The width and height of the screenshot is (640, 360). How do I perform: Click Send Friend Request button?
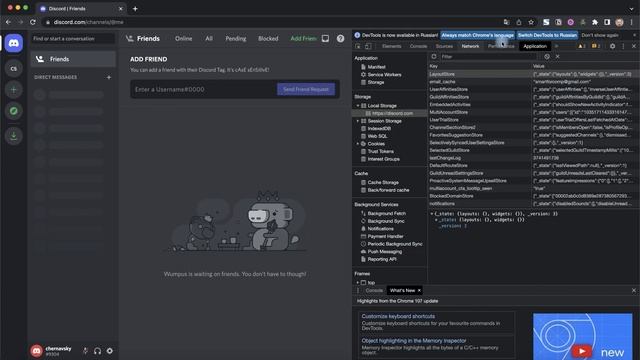coord(306,89)
